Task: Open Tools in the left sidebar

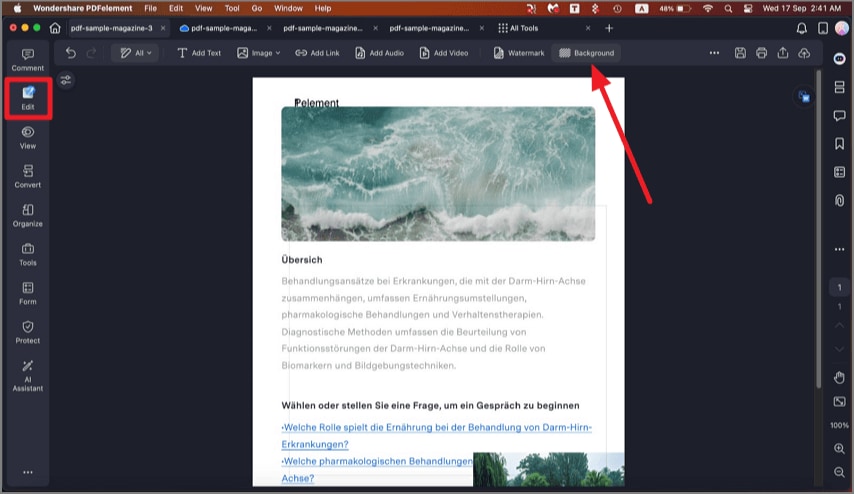Action: coord(28,254)
